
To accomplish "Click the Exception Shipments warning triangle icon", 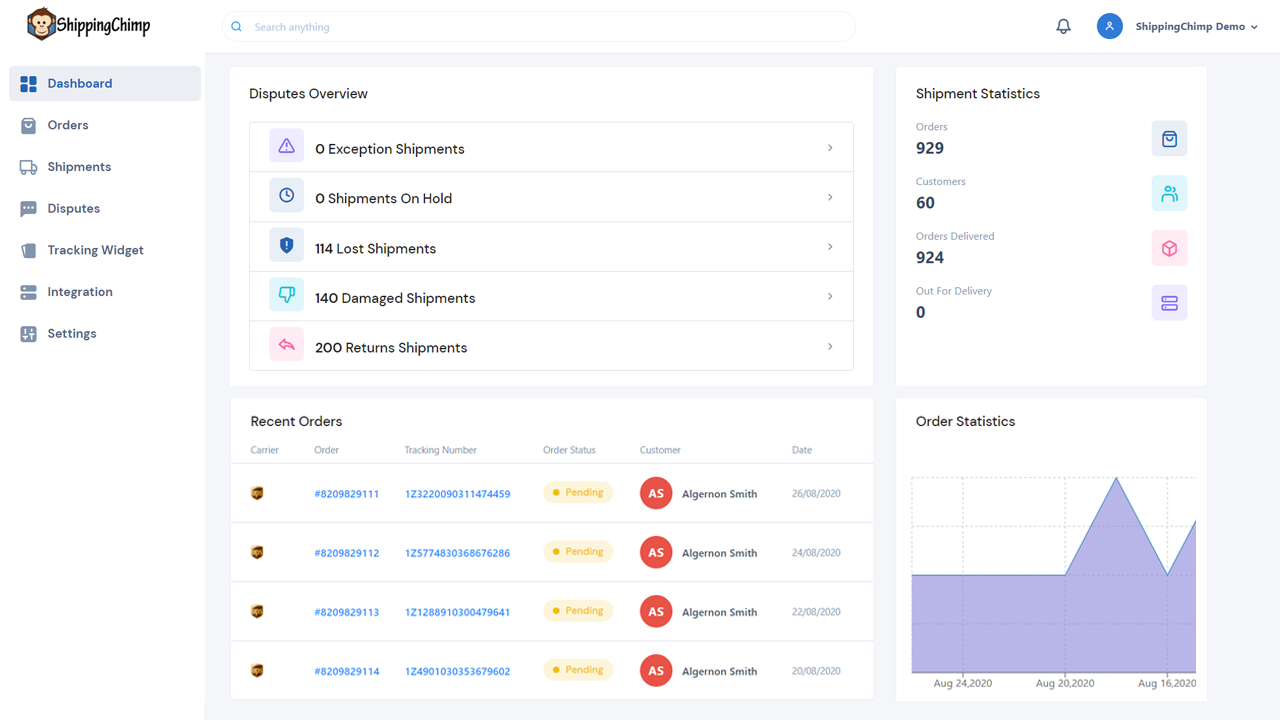I will coord(287,146).
